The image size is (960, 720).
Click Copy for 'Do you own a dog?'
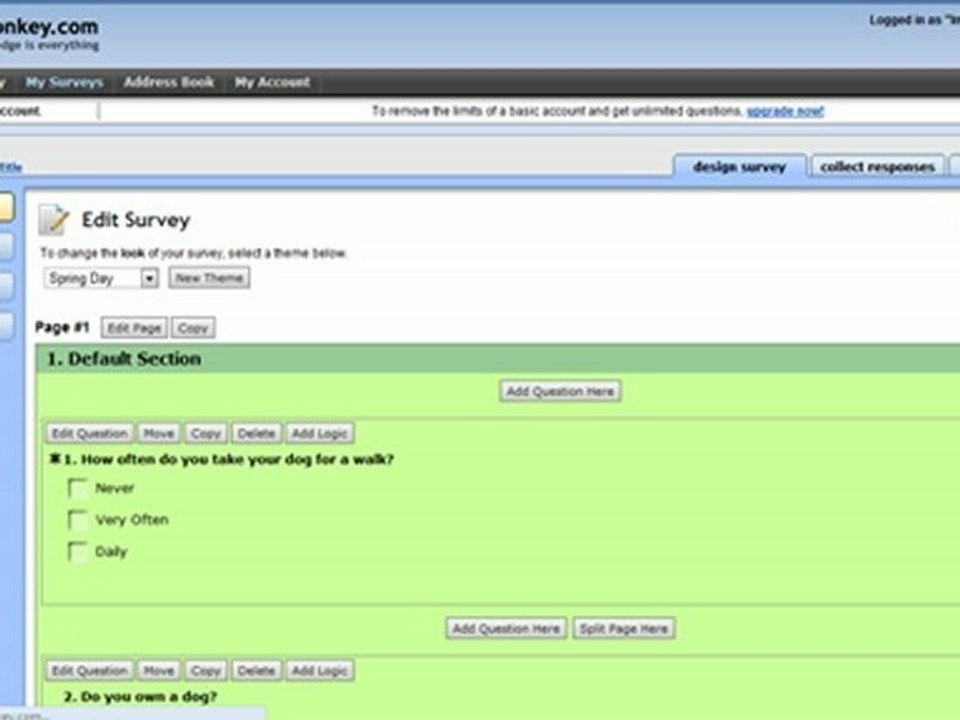click(206, 671)
